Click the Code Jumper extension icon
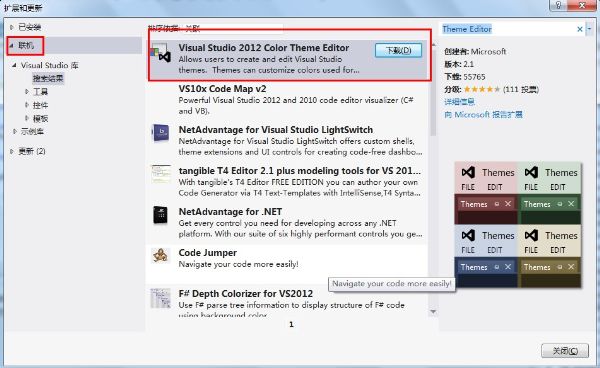Image resolution: width=600 pixels, height=368 pixels. pyautogui.click(x=160, y=256)
